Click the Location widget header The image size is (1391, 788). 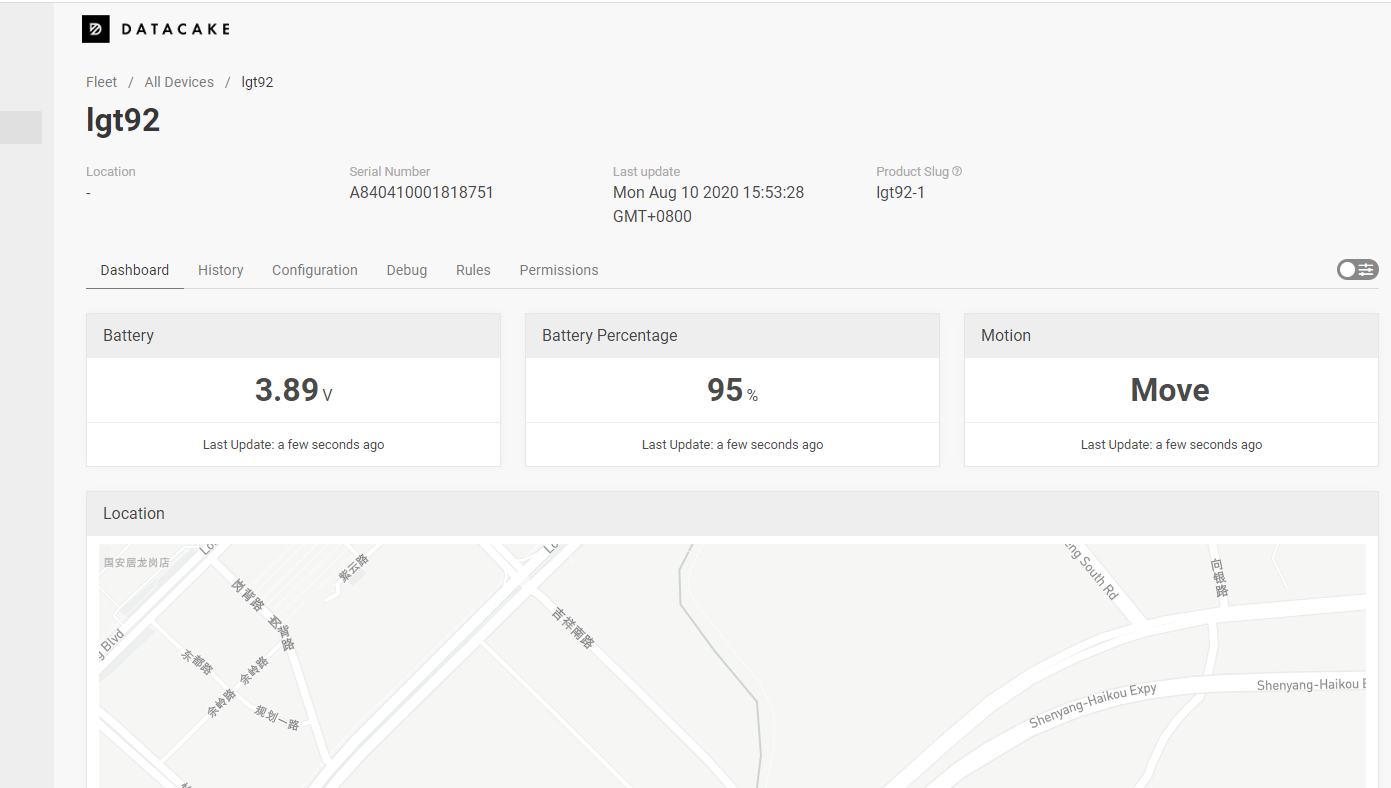pos(732,513)
